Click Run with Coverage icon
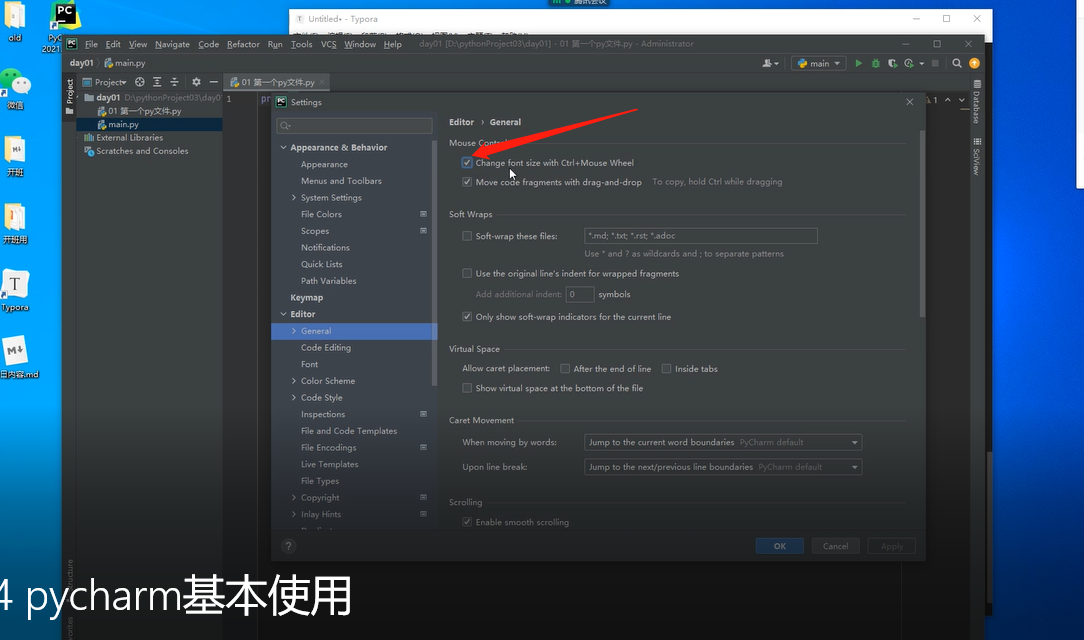 click(893, 63)
